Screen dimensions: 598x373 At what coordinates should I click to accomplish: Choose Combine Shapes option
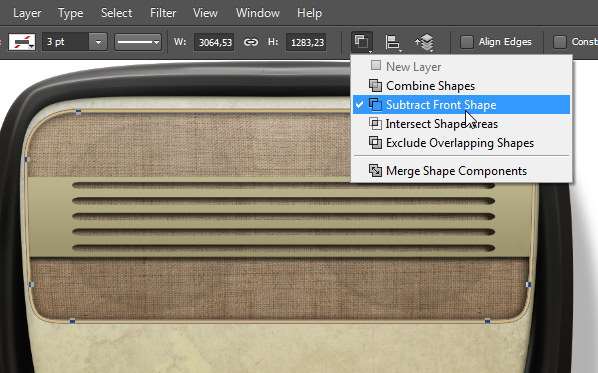tap(461, 85)
